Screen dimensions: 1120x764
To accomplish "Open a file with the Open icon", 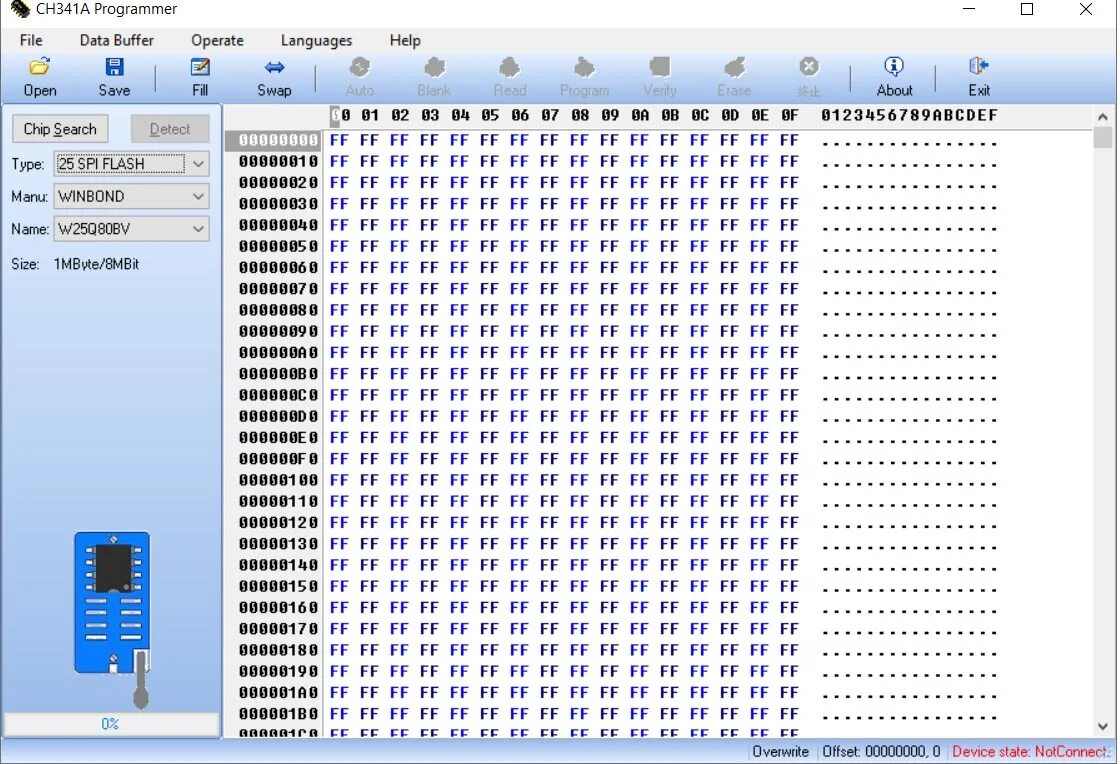I will point(39,77).
